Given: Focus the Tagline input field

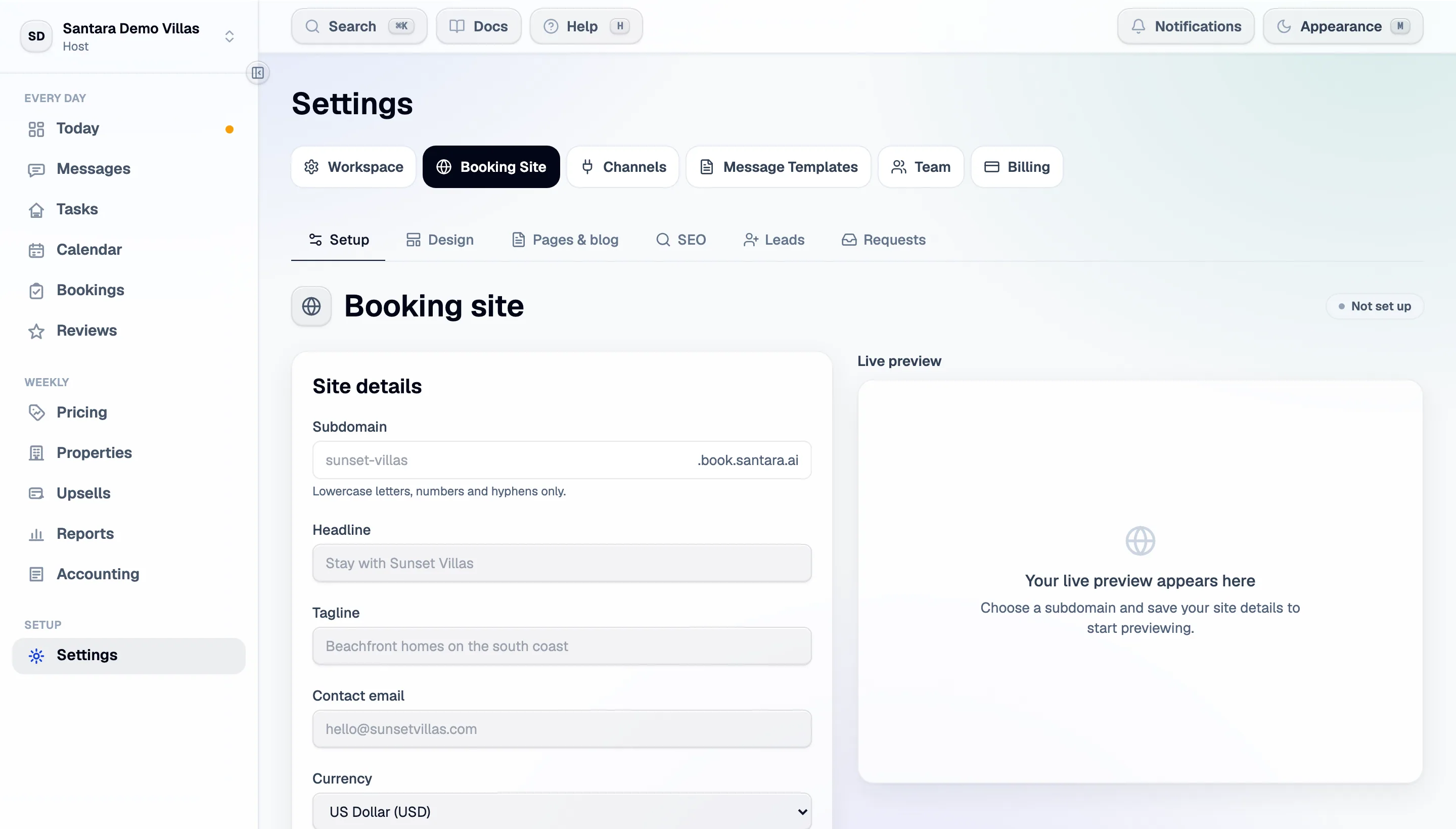Looking at the screenshot, I should (x=562, y=646).
